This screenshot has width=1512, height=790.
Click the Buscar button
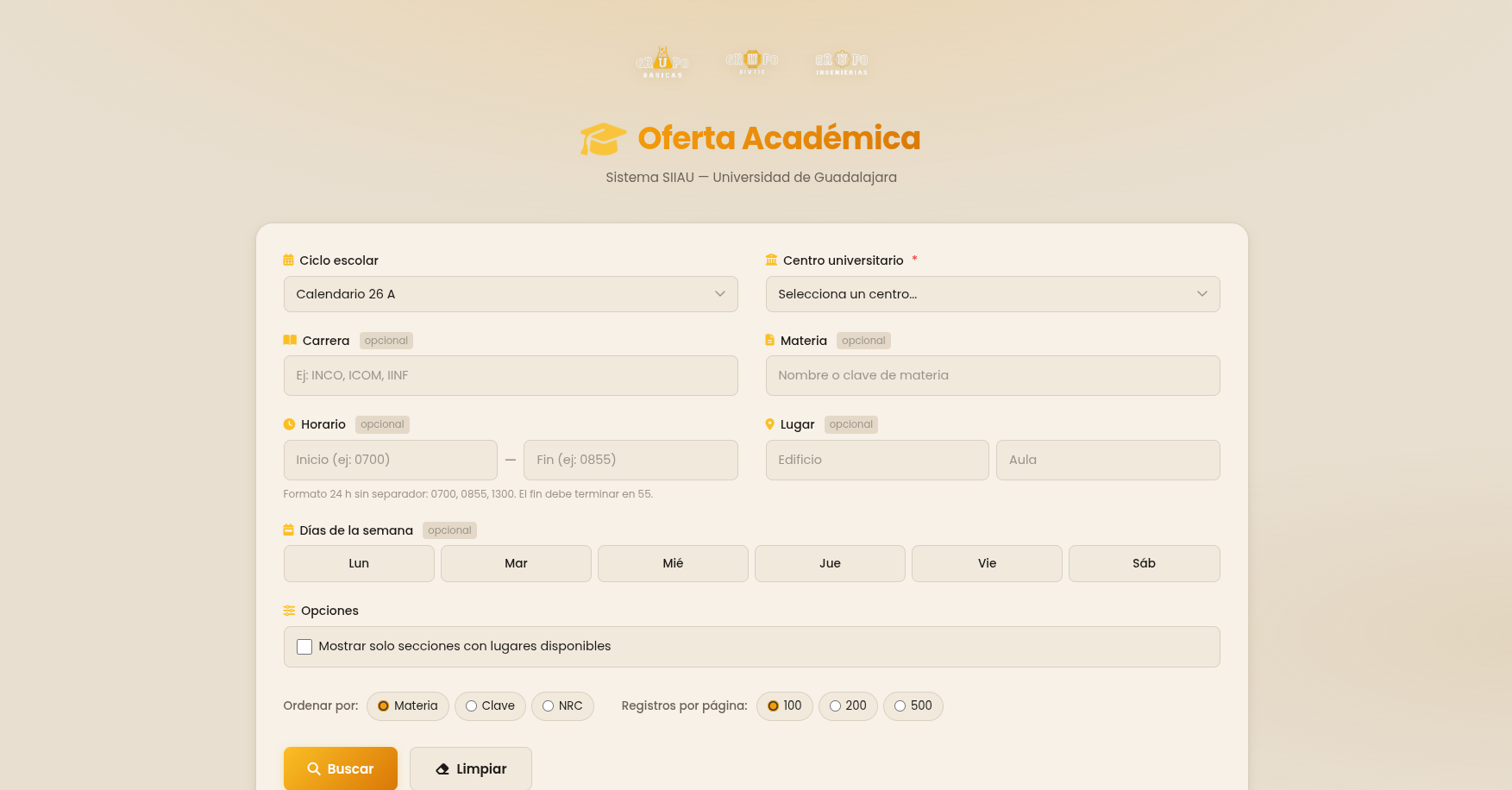point(341,768)
